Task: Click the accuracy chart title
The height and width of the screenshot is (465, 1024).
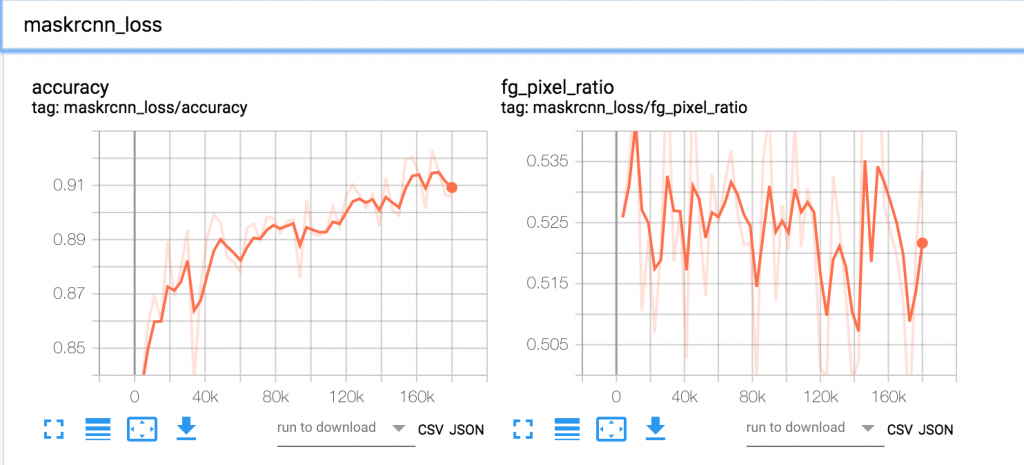Action: pos(71,88)
